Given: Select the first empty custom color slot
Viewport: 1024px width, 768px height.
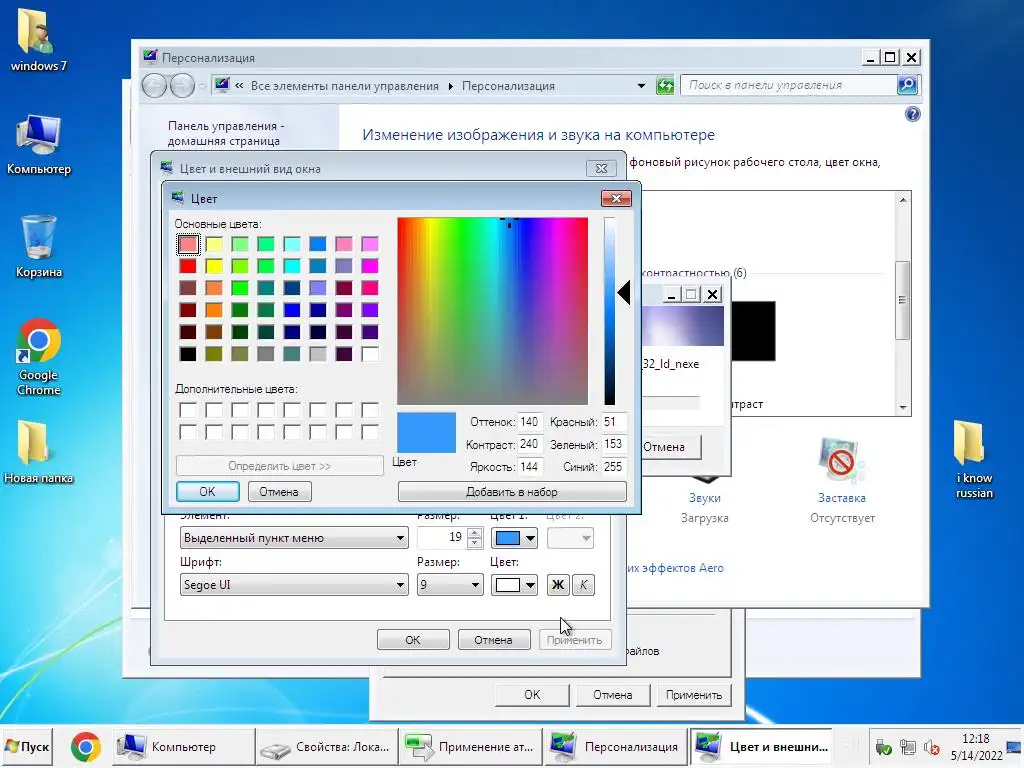Looking at the screenshot, I should (188, 410).
